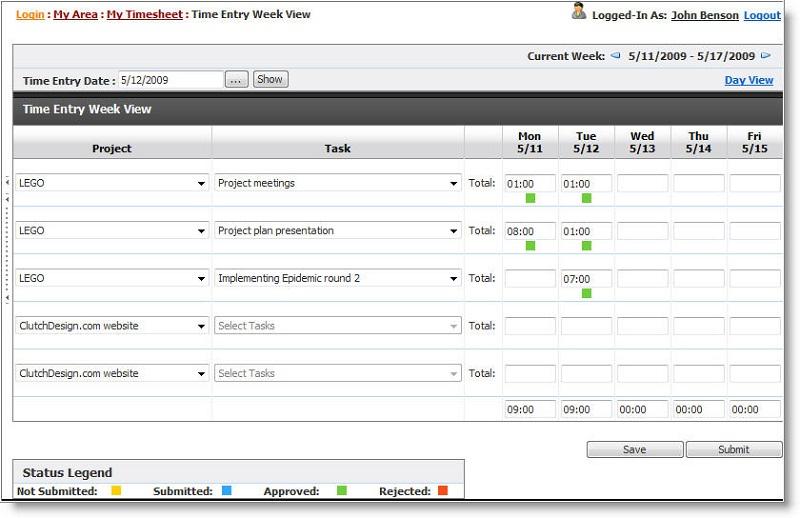The width and height of the screenshot is (800, 518).
Task: Edit Monday hours for Project meetings
Action: pos(531,183)
